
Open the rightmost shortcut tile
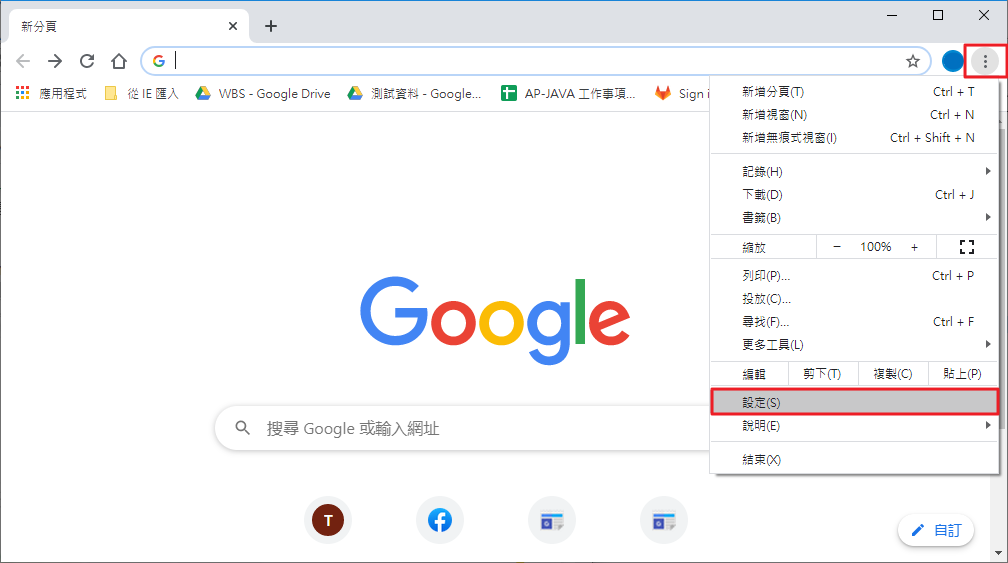664,520
